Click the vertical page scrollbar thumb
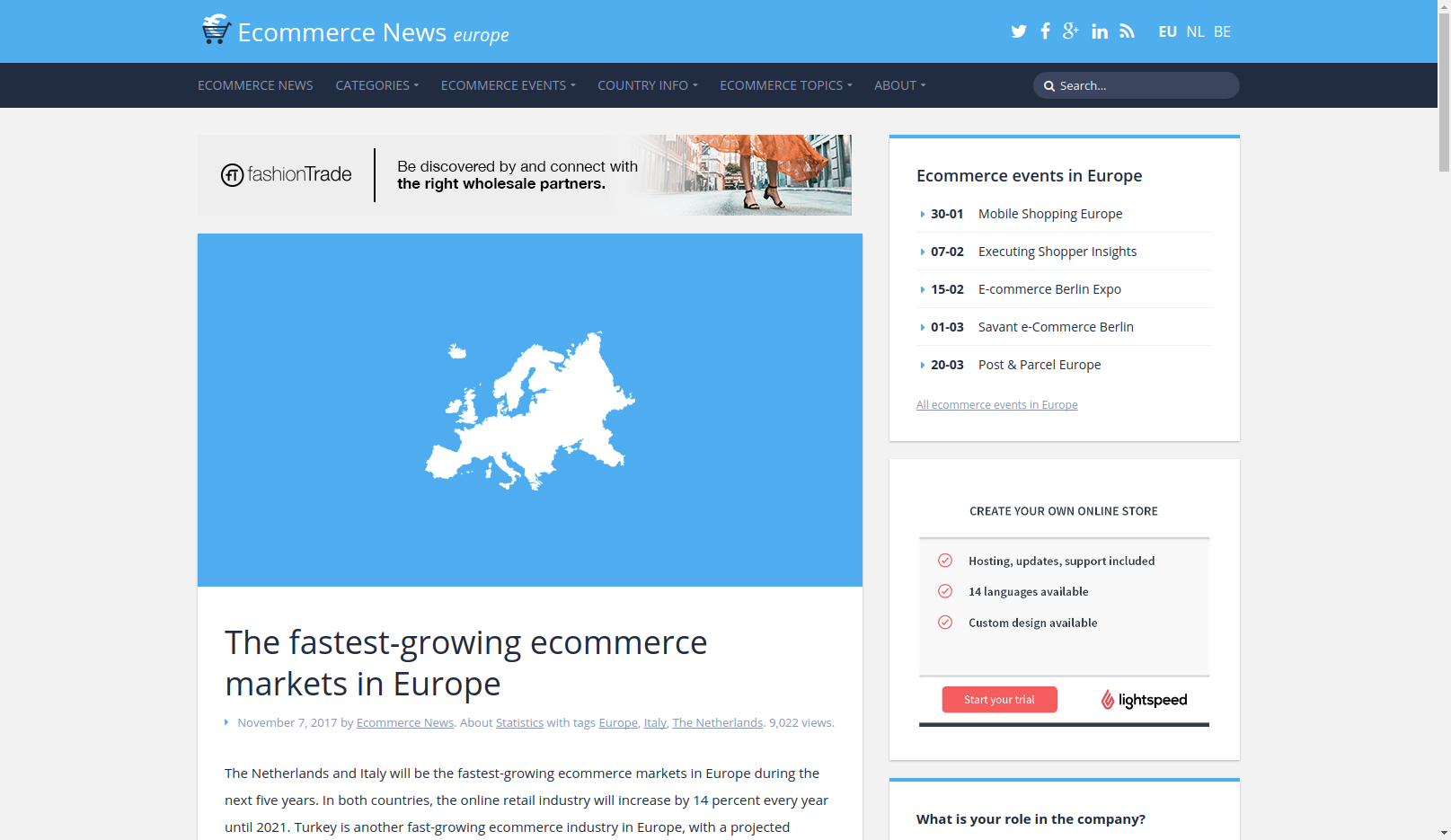Screen dimensions: 1451x840 (1444, 93)
